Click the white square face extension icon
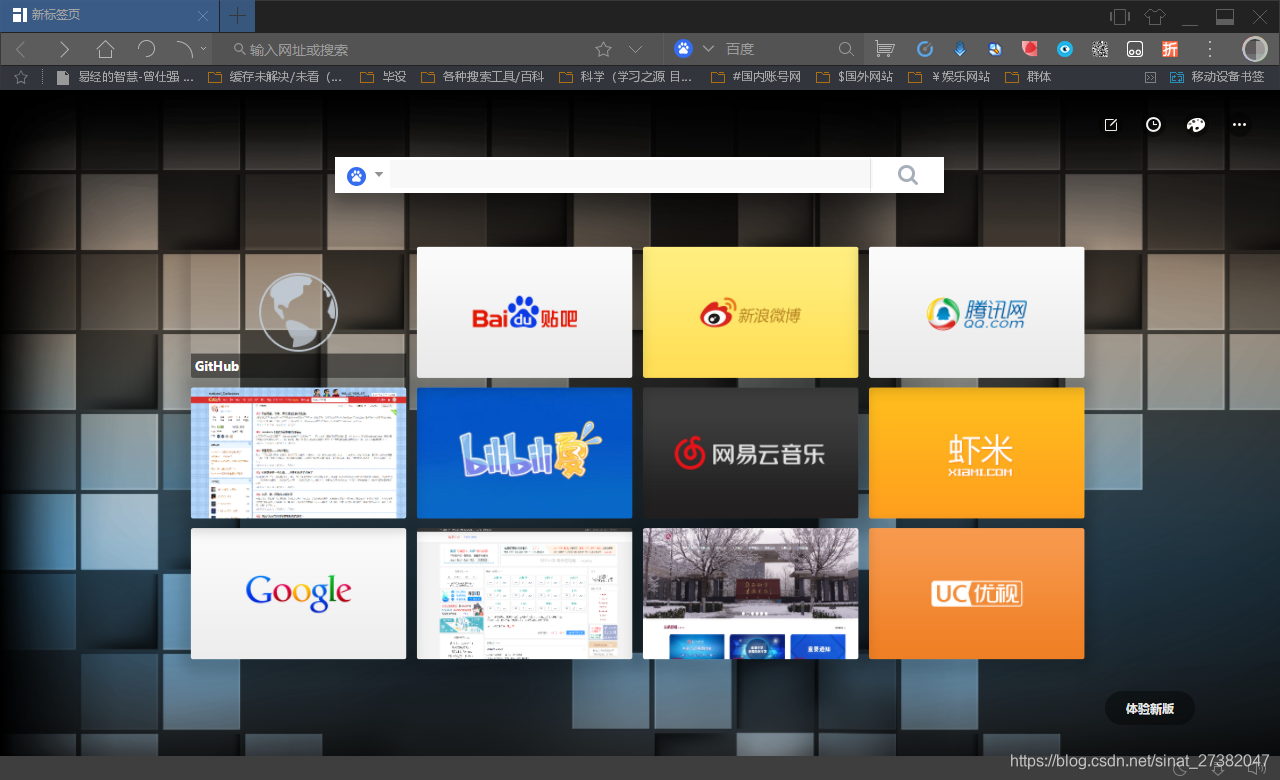This screenshot has height=780, width=1280. [x=1135, y=49]
